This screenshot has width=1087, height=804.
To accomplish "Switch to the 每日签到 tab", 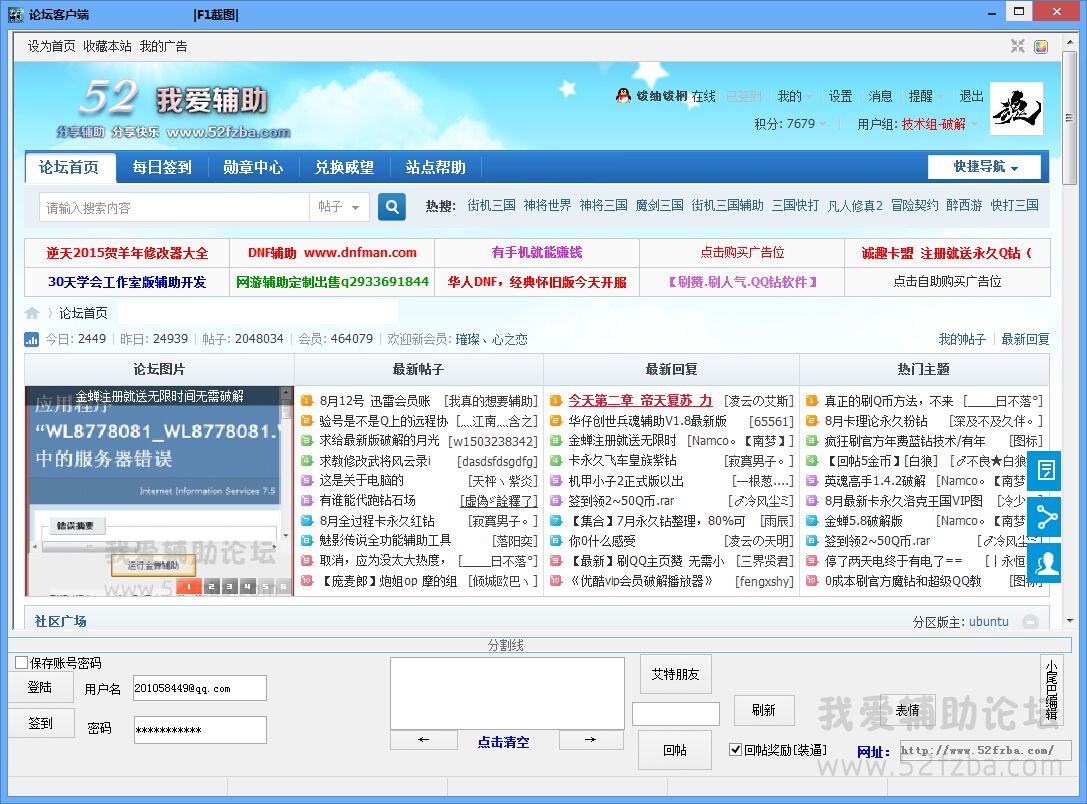I will click(162, 167).
